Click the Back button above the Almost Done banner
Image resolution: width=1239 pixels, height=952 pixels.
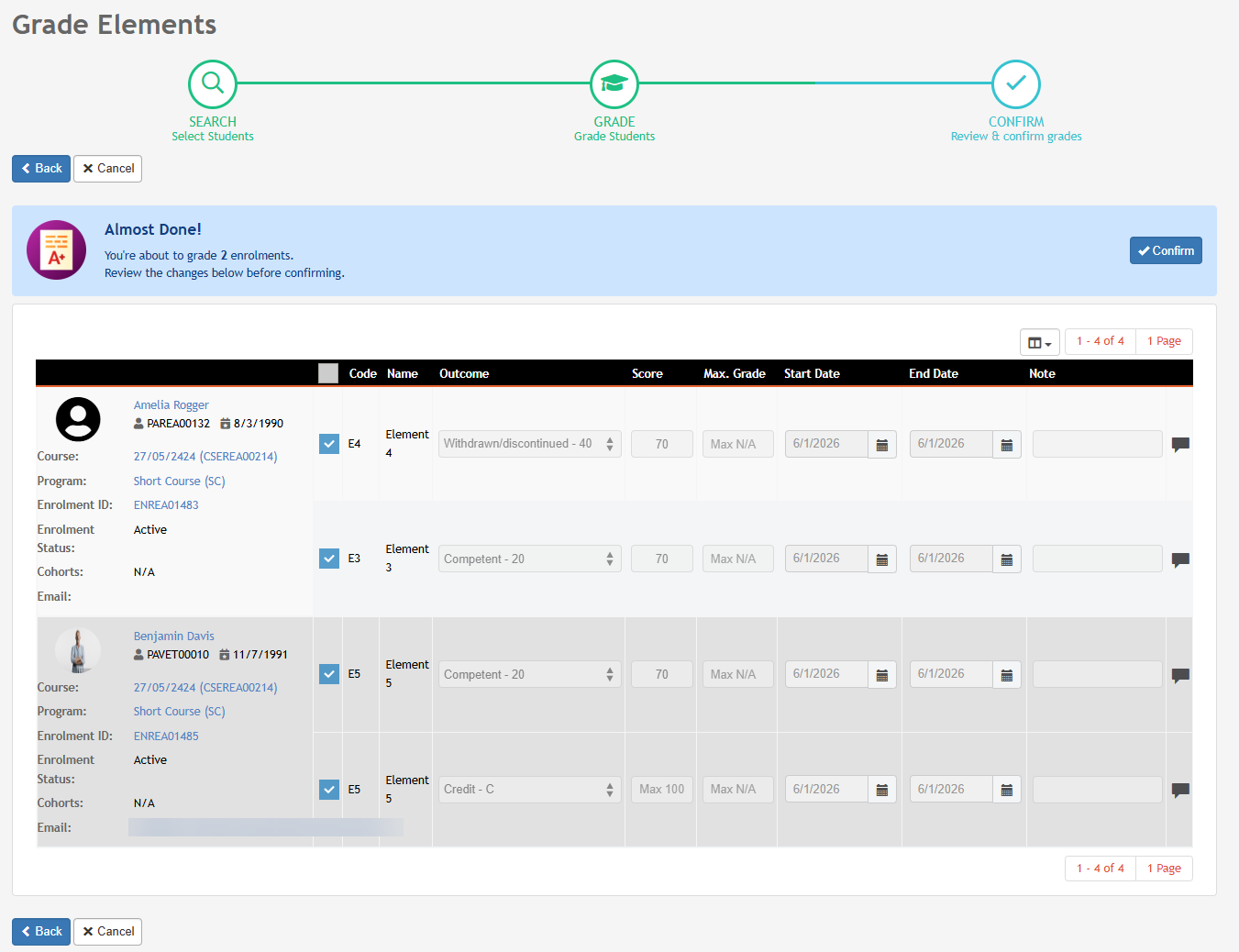[41, 169]
